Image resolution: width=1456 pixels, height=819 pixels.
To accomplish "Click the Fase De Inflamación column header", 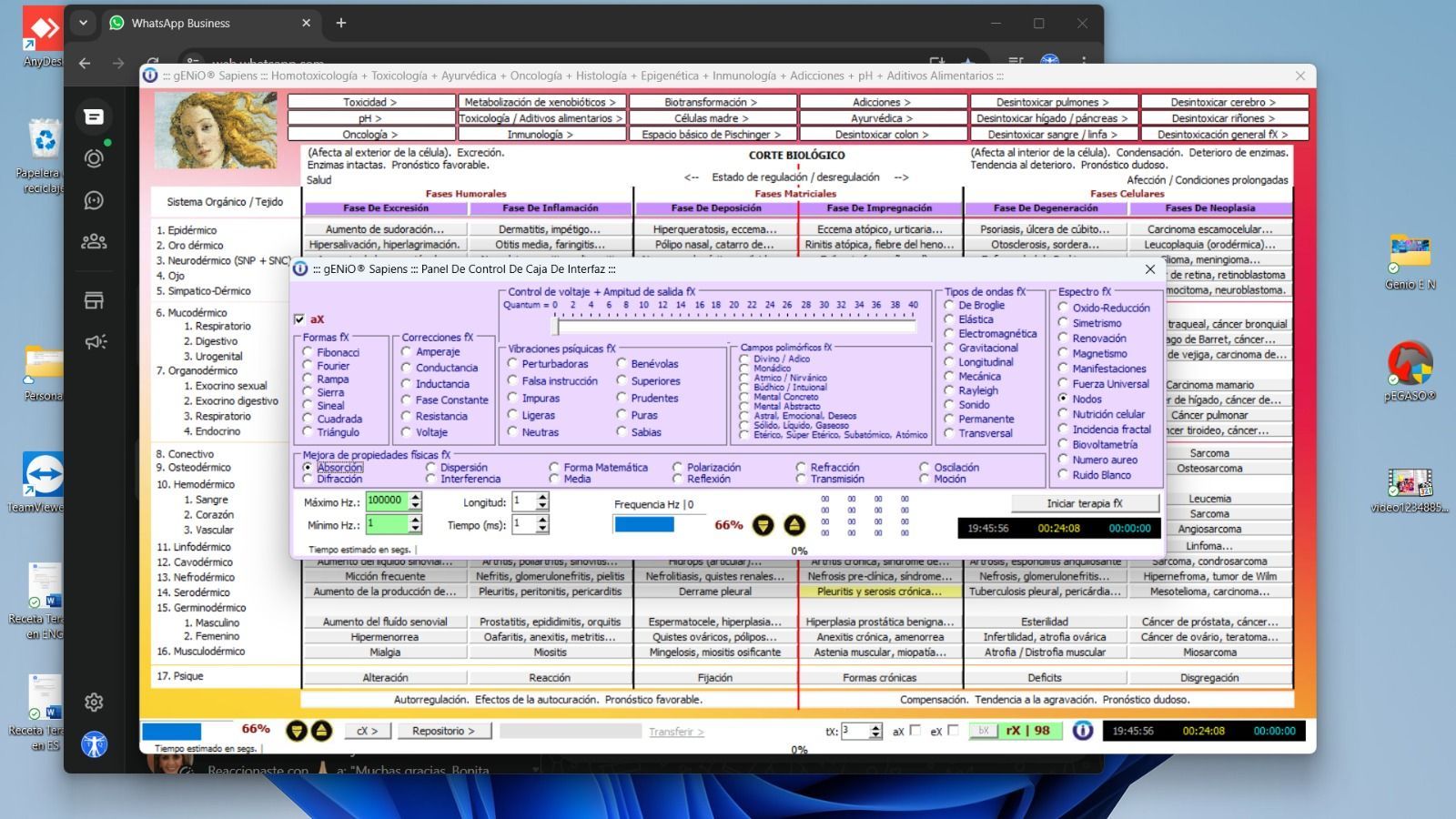I will tap(551, 208).
